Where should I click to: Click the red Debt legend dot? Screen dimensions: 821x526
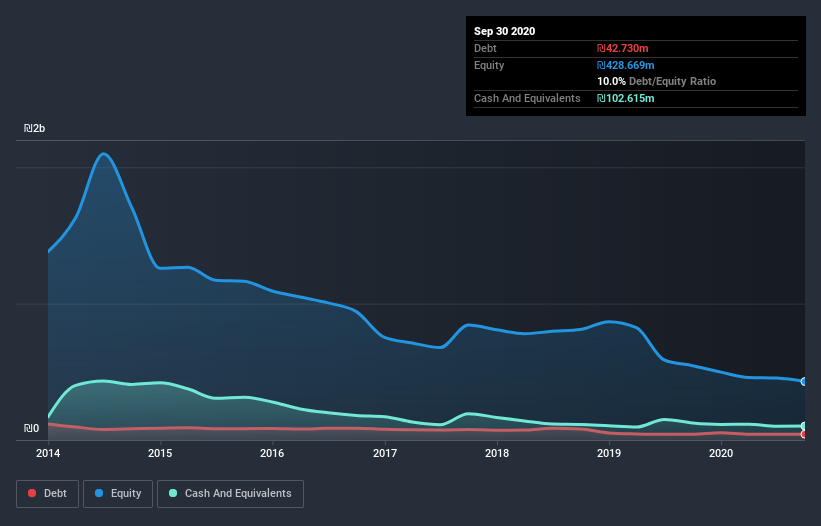pyautogui.click(x=32, y=493)
